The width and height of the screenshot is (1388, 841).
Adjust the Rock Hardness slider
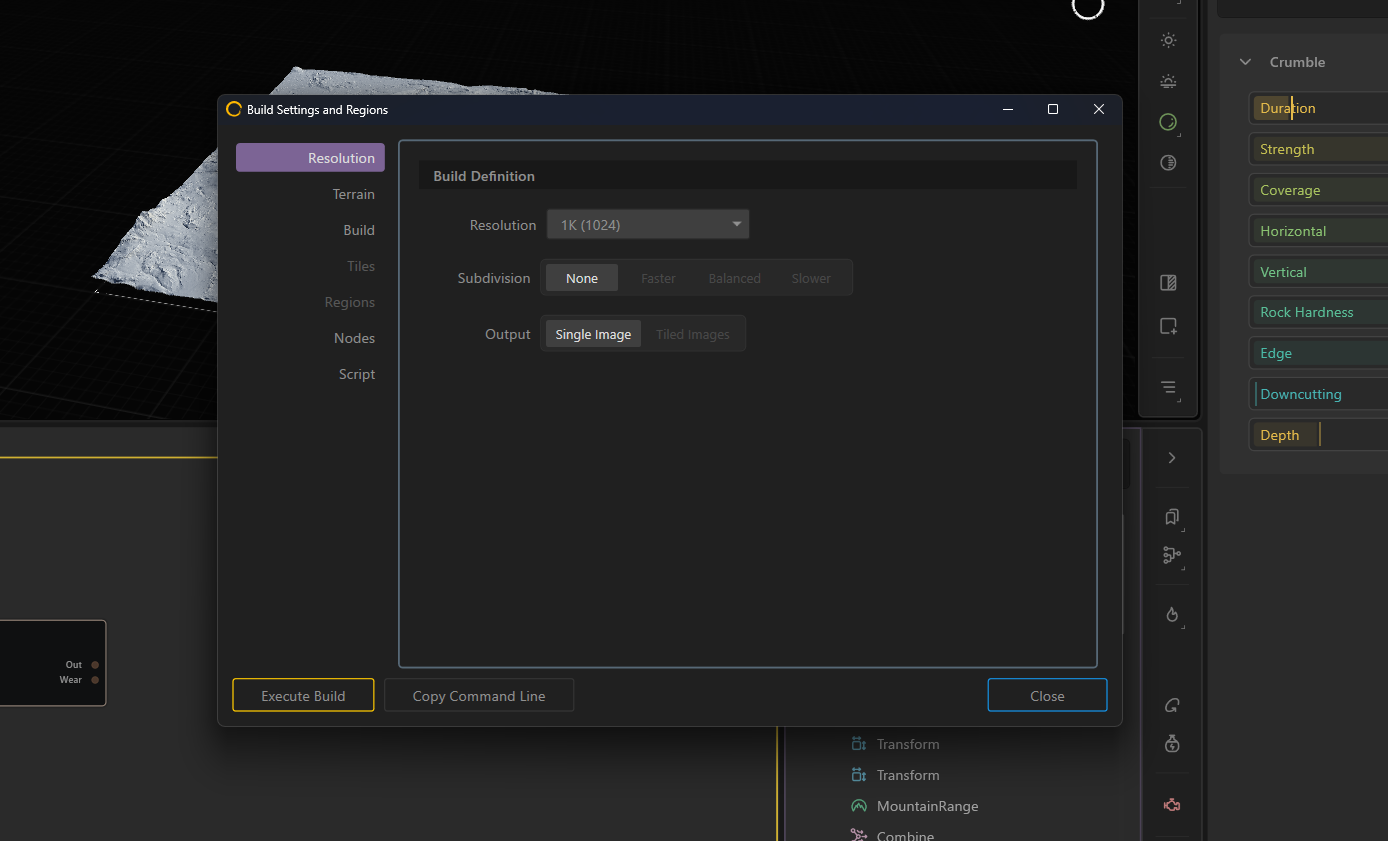point(1320,312)
